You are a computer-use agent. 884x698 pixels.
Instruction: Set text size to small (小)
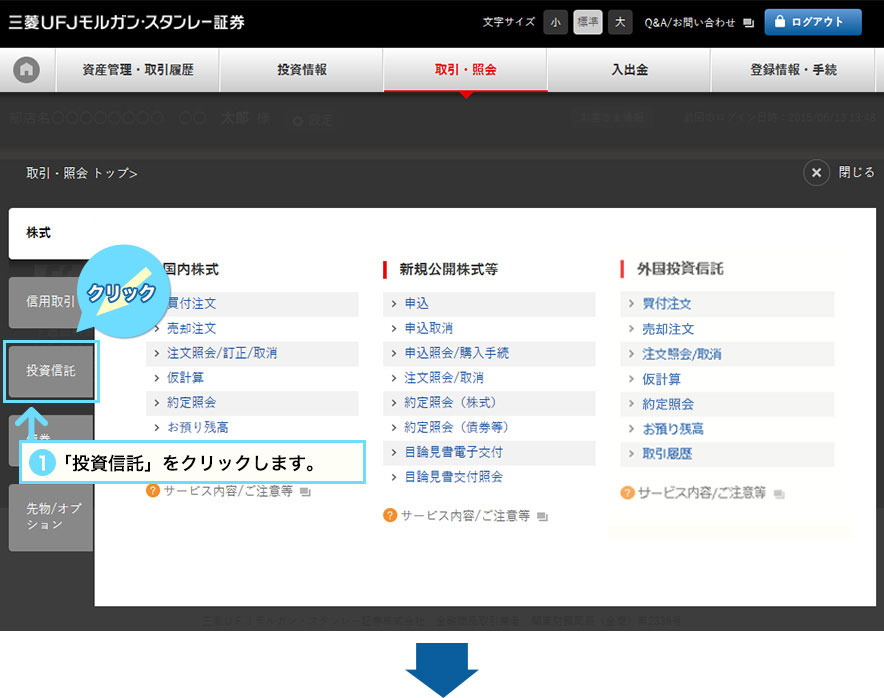click(555, 23)
